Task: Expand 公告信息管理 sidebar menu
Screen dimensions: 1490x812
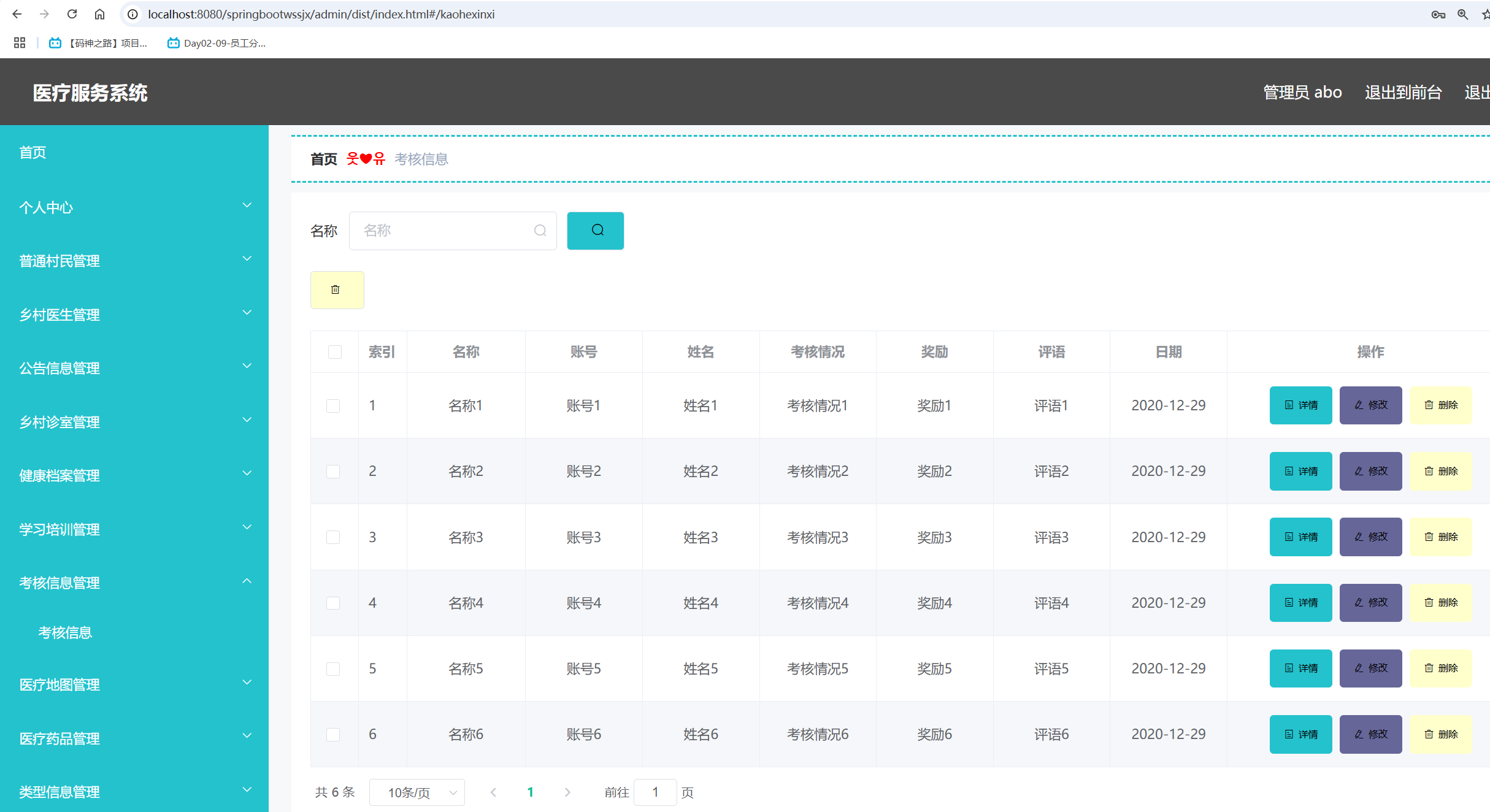Action: coord(134,368)
